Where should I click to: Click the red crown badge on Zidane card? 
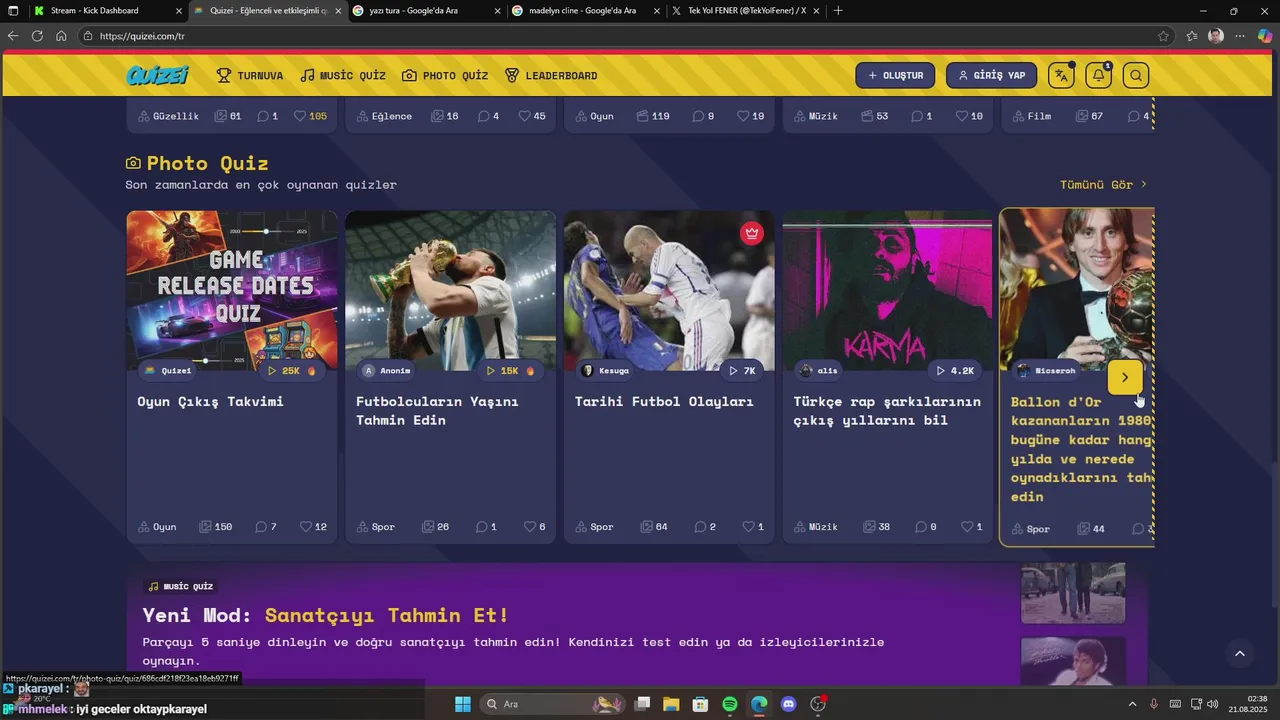point(752,233)
